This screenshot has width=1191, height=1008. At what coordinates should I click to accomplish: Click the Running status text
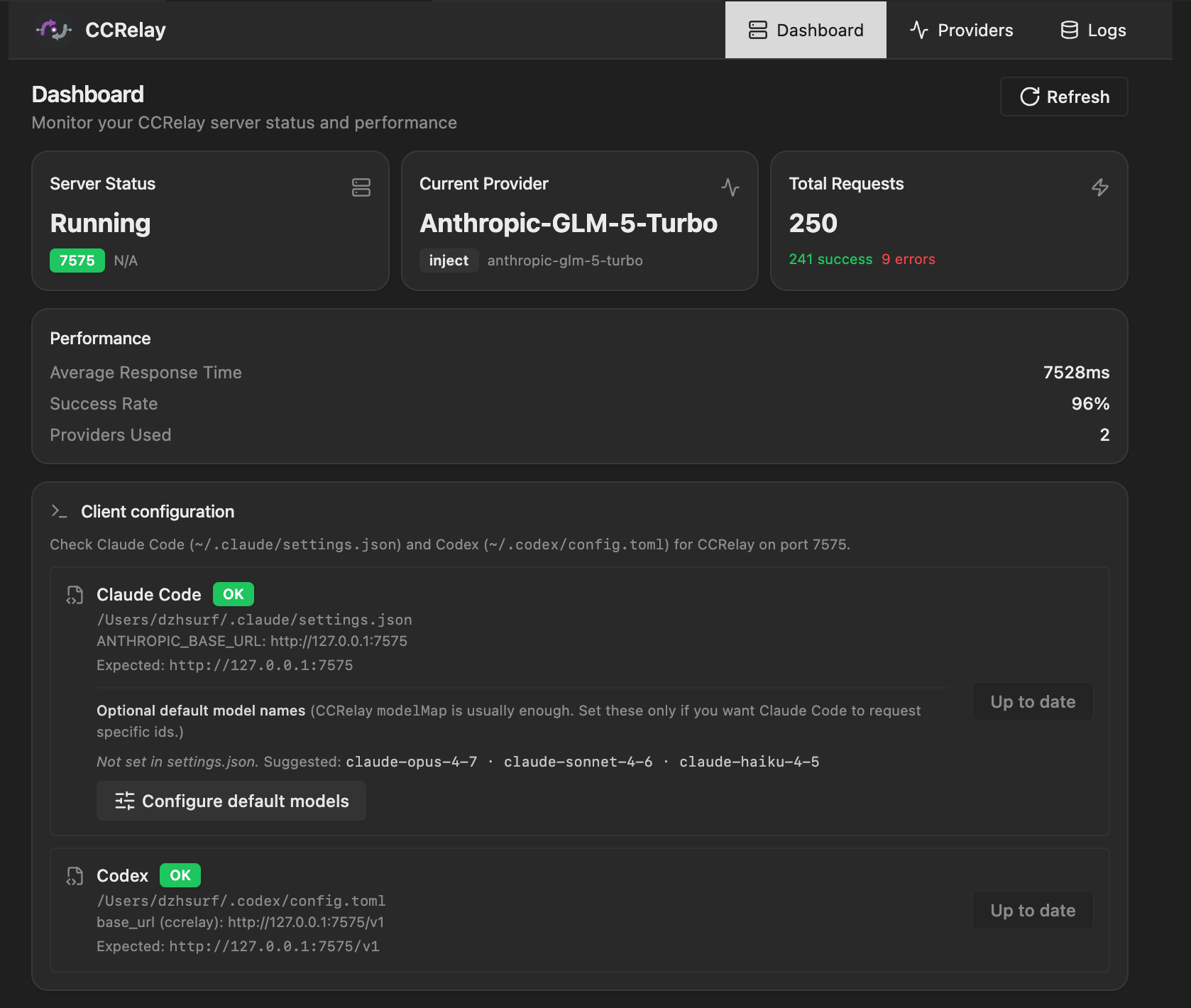[x=100, y=223]
